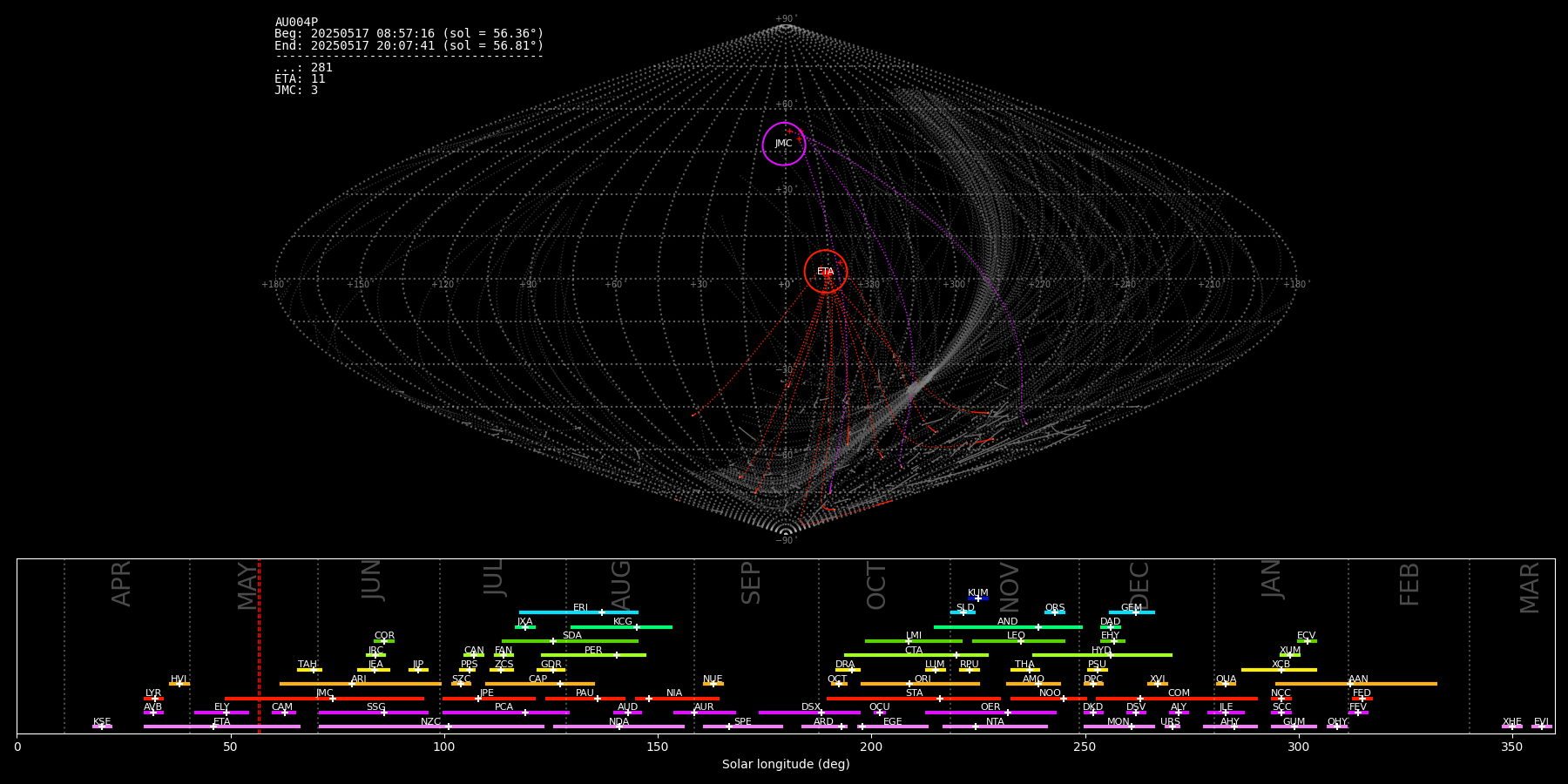Click the NTA shower label
The image size is (1568, 784).
point(995,722)
